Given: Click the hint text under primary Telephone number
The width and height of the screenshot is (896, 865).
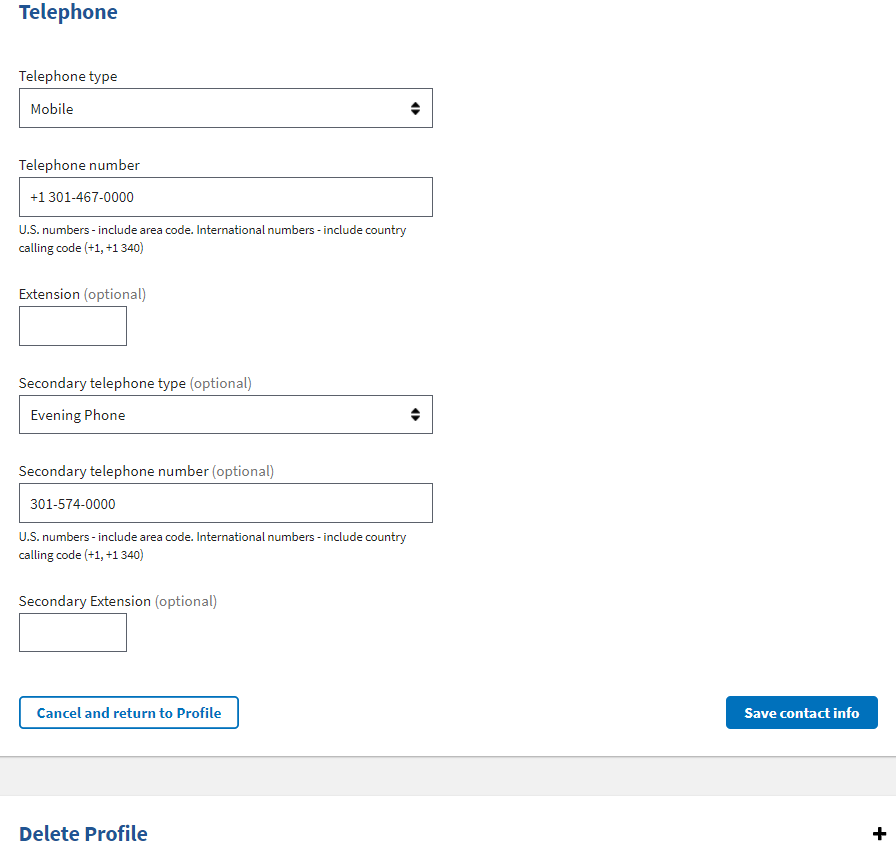Looking at the screenshot, I should tap(212, 239).
